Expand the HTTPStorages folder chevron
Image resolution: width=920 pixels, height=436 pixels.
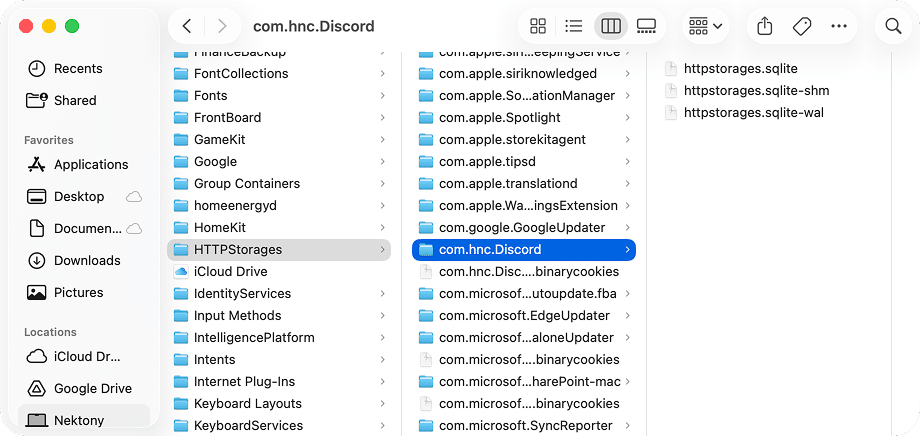(383, 249)
